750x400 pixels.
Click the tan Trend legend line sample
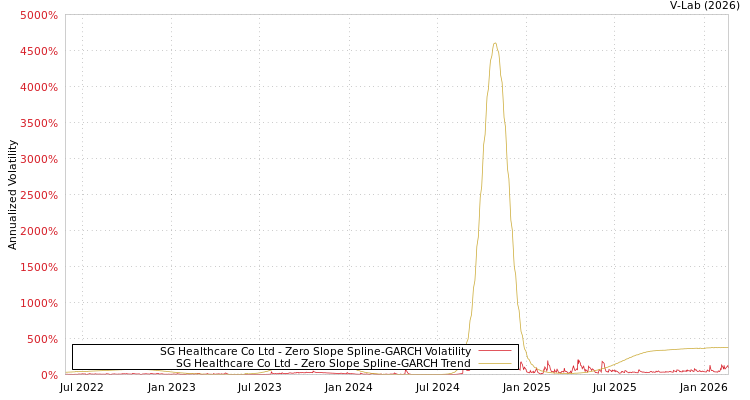494,363
